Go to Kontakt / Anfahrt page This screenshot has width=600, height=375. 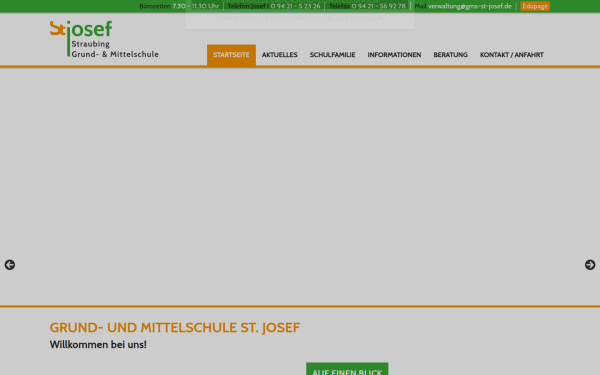(x=512, y=55)
